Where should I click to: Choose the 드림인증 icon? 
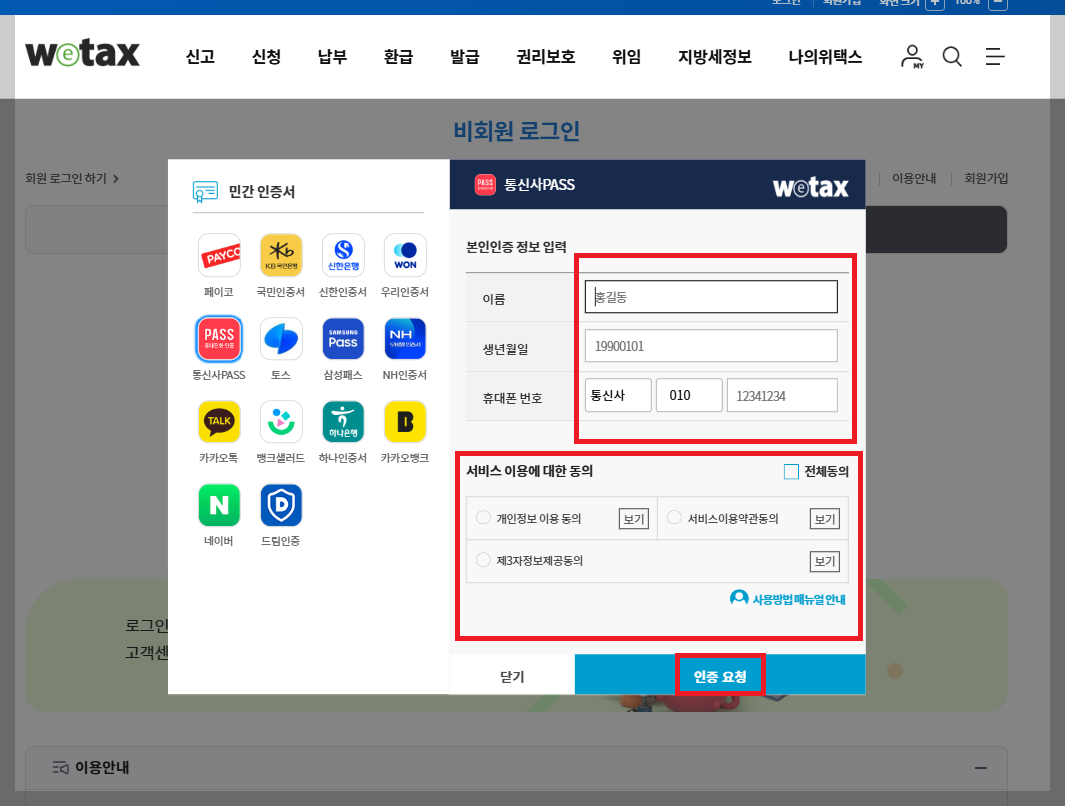click(x=281, y=505)
